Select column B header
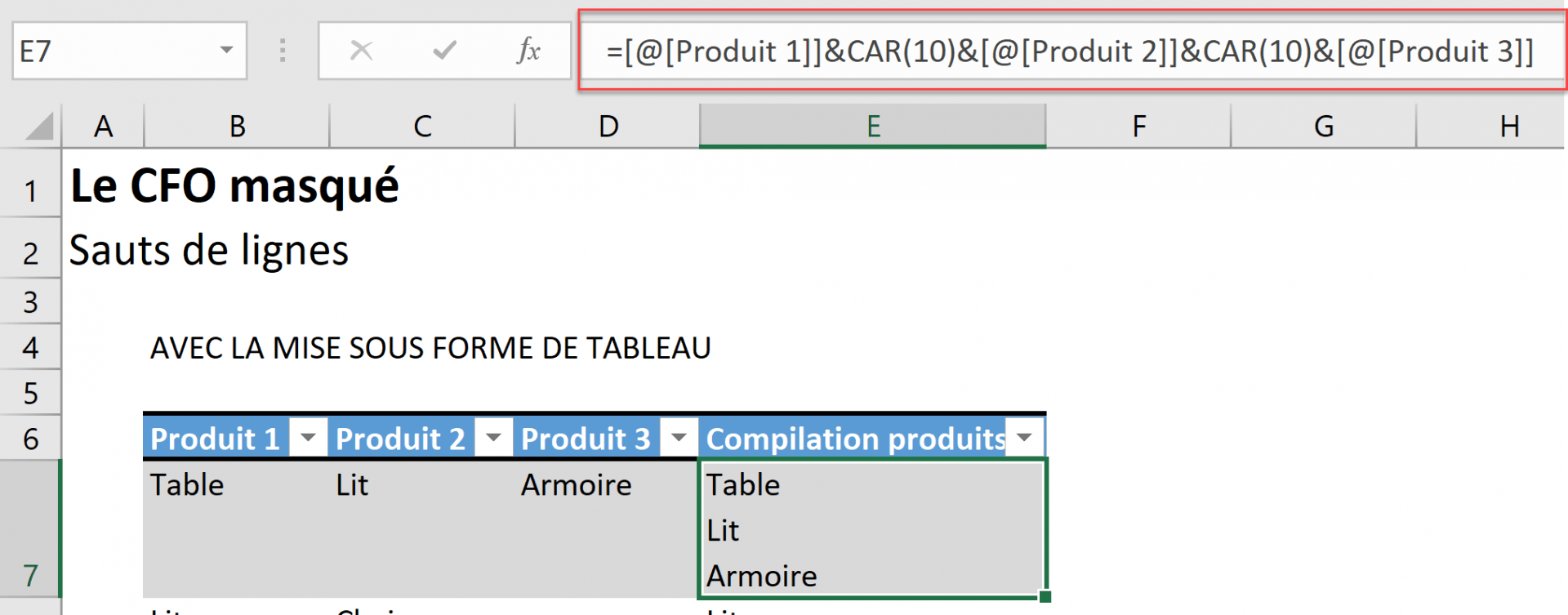The image size is (1568, 615). tap(237, 127)
